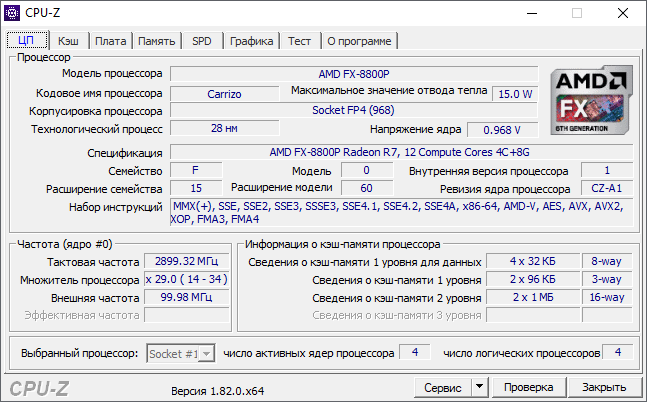Click the 0.968 V core voltage value
Image resolution: width=647 pixels, height=402 pixels.
click(502, 130)
